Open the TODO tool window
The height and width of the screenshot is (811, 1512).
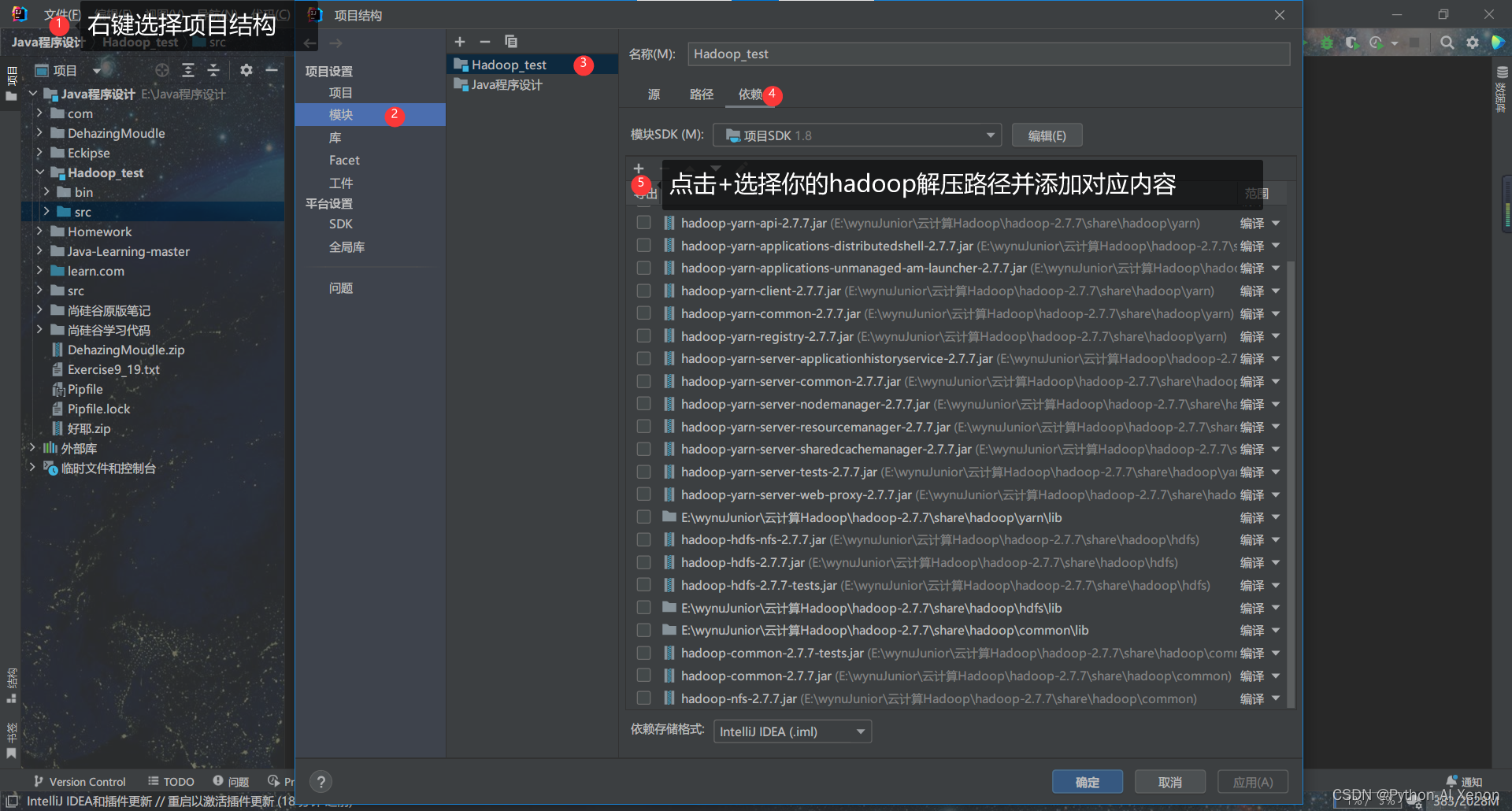coord(171,782)
